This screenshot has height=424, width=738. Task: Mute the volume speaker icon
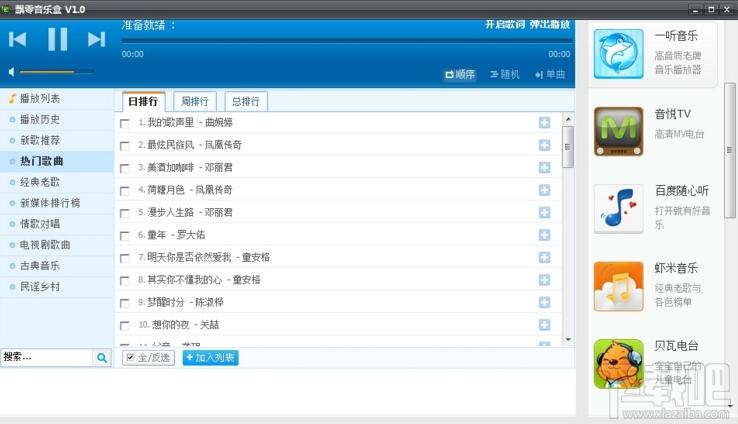(x=11, y=72)
